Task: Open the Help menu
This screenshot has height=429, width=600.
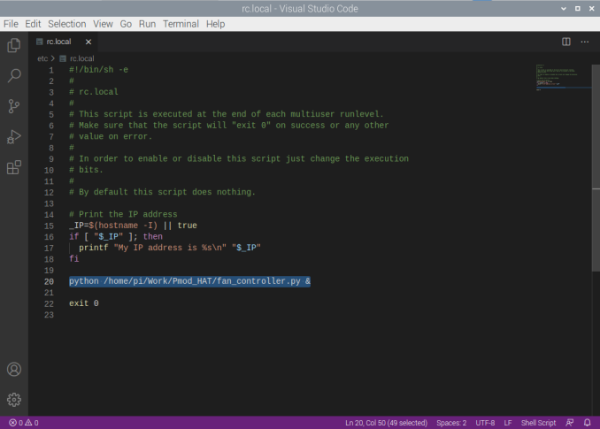Action: 215,24
